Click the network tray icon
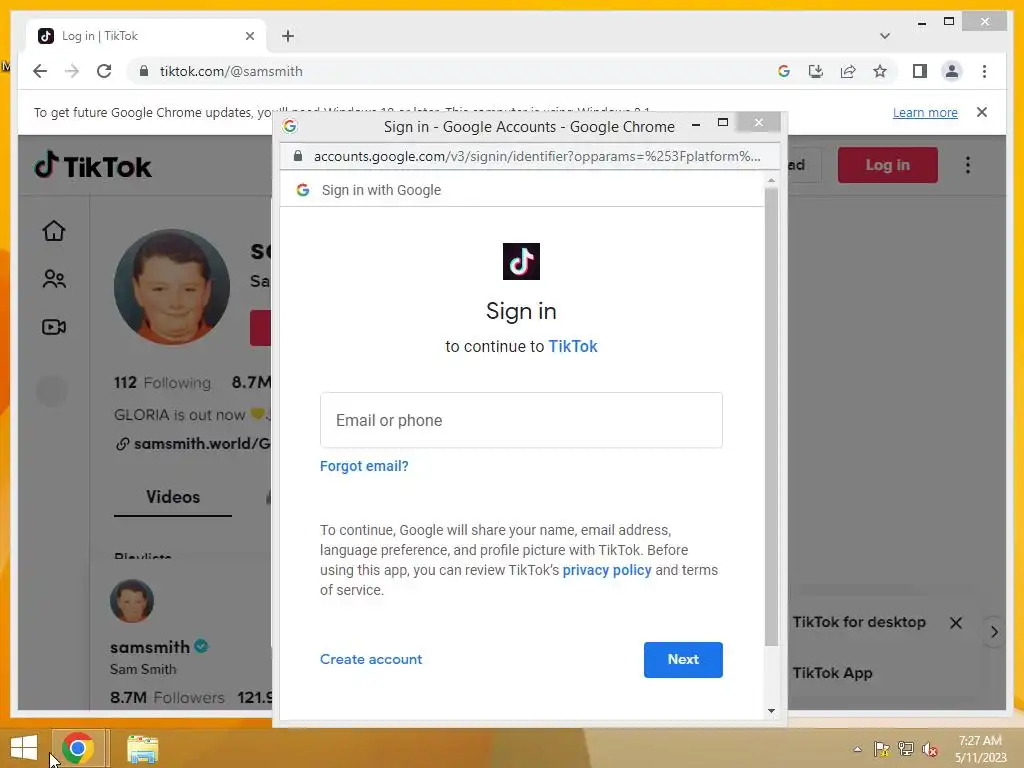The height and width of the screenshot is (768, 1024). click(x=906, y=749)
